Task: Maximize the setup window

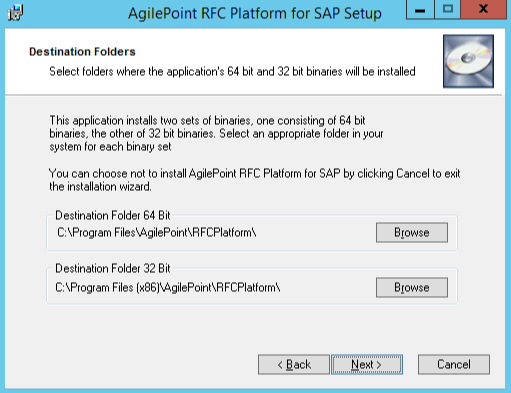Action: (448, 10)
